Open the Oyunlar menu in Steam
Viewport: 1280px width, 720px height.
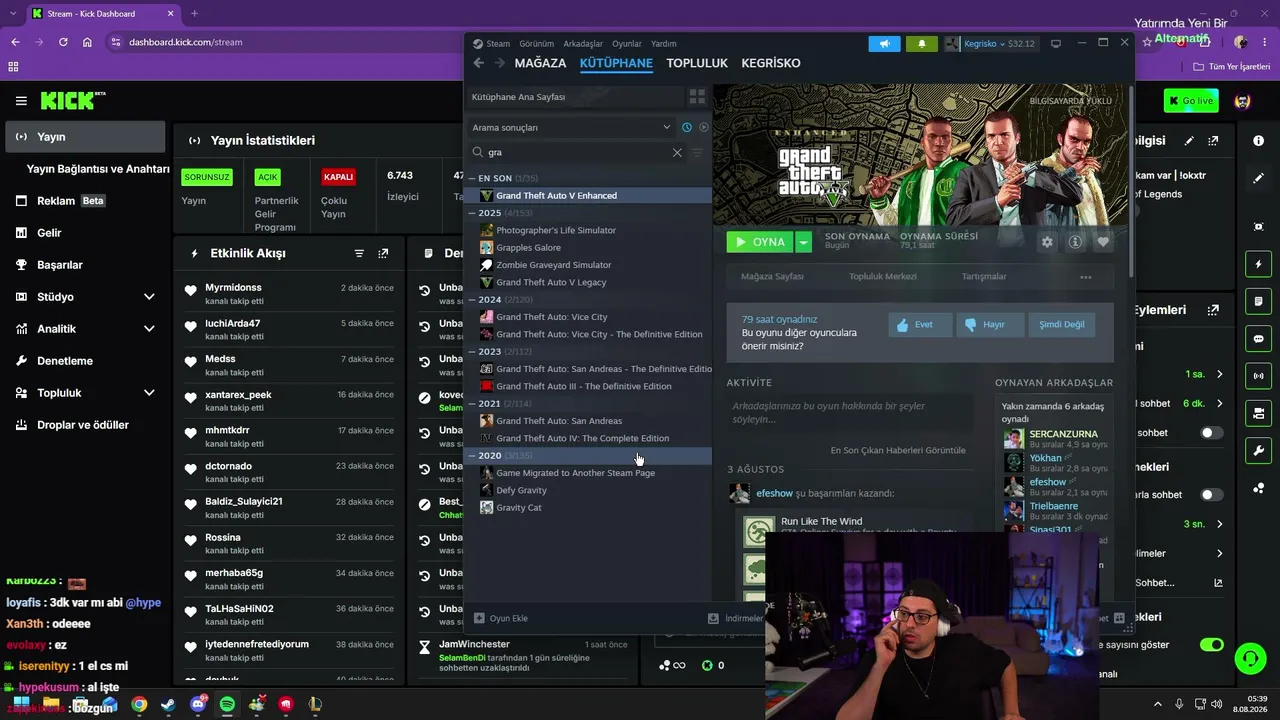(627, 44)
